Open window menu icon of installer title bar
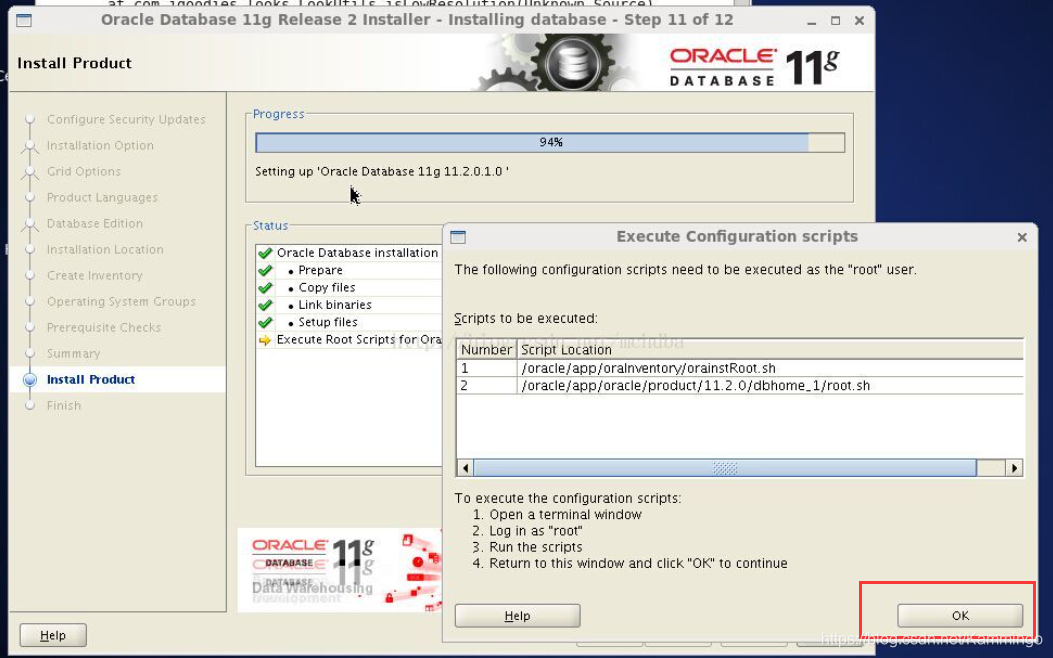 point(24,20)
